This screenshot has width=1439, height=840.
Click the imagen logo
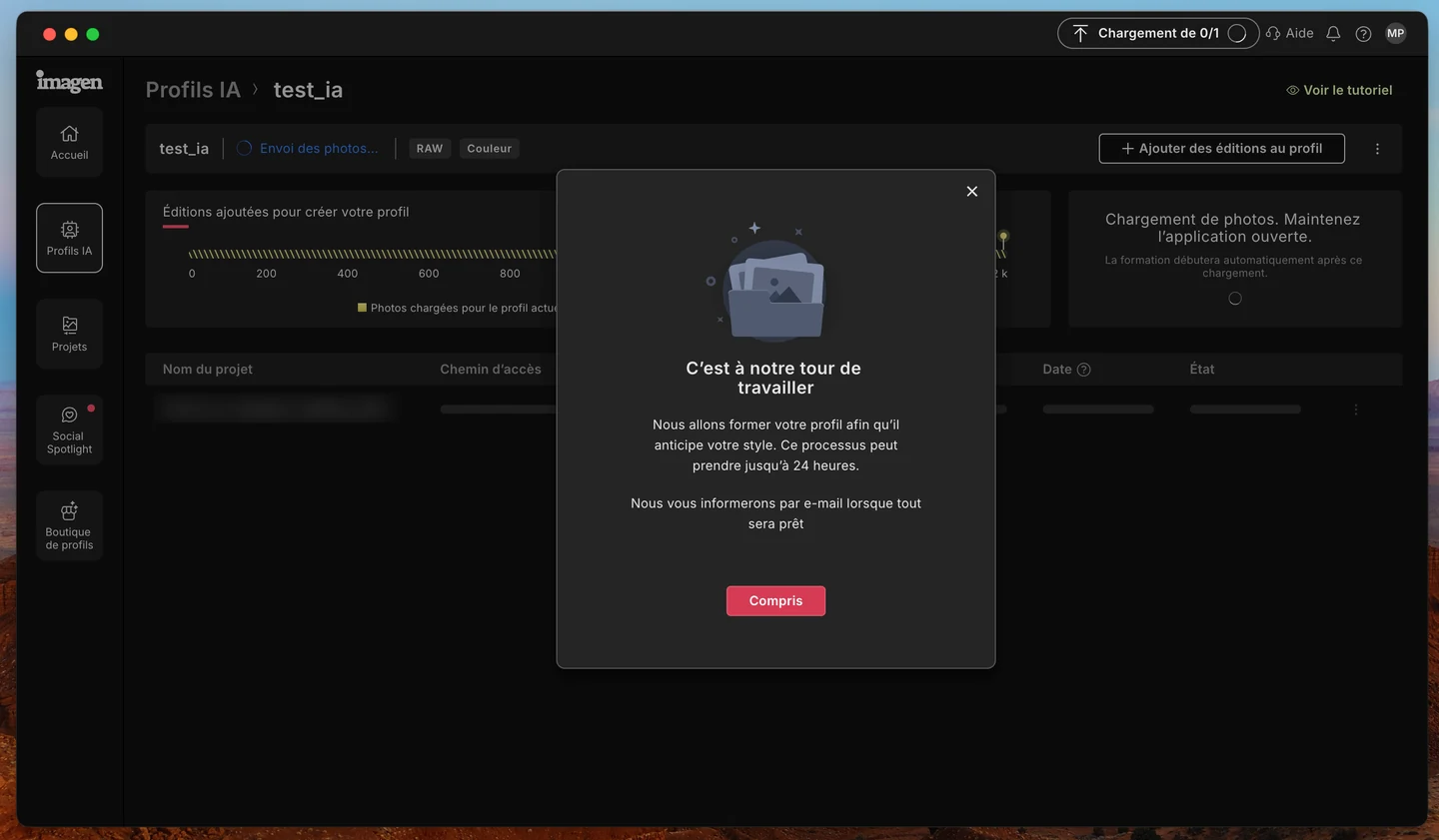(x=69, y=81)
